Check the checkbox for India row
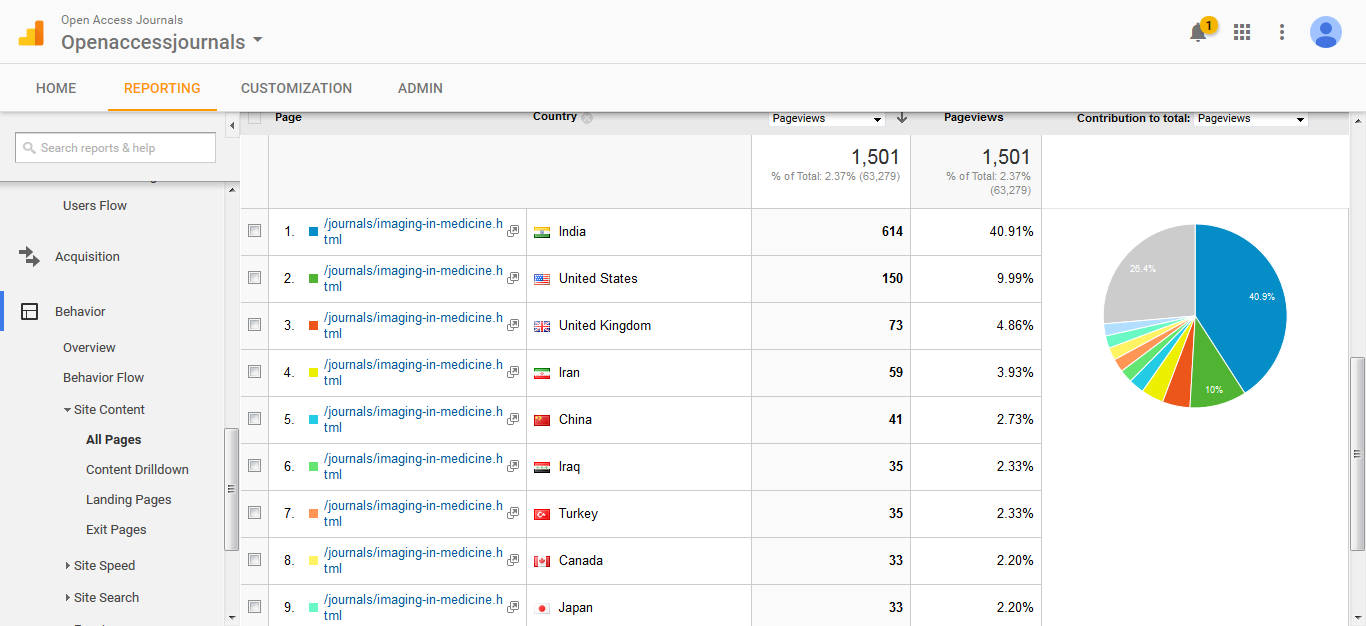The height and width of the screenshot is (626, 1366). click(x=255, y=231)
